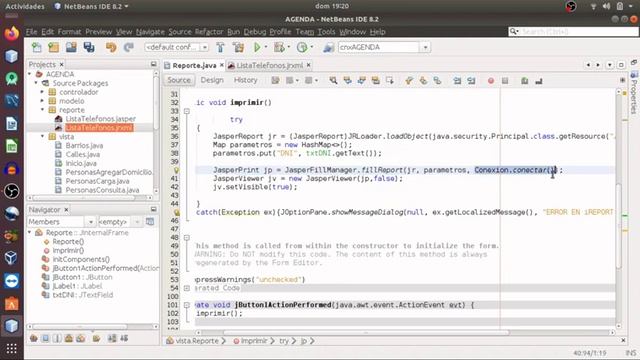The width and height of the screenshot is (640, 360).
Task: Toggle Sort by Name in Navigator
Action: pyautogui.click(x=112, y=338)
